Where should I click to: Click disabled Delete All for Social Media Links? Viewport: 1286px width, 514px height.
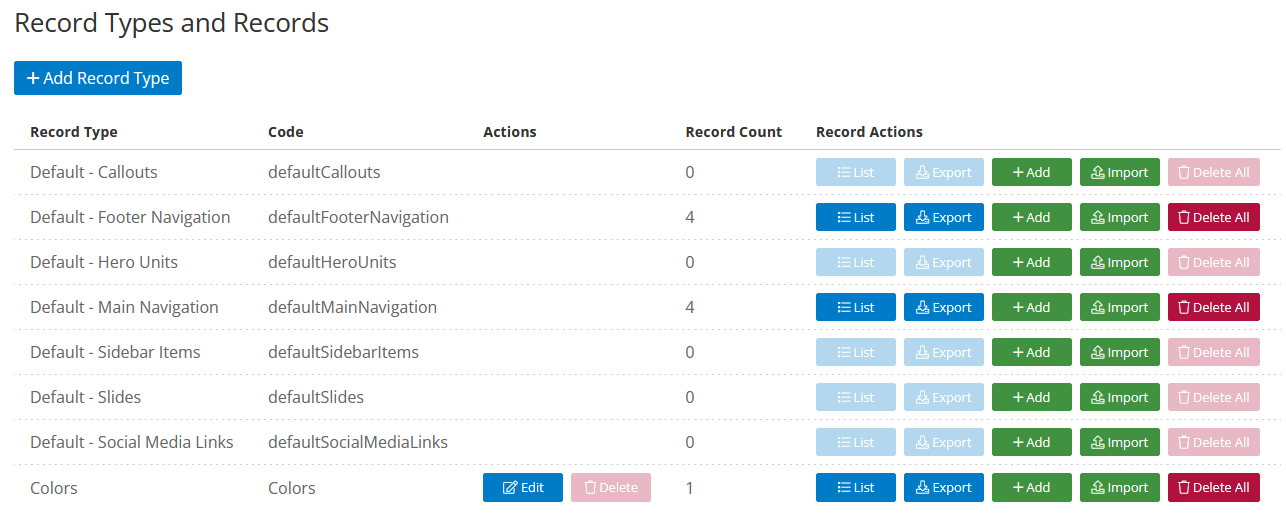(x=1214, y=442)
